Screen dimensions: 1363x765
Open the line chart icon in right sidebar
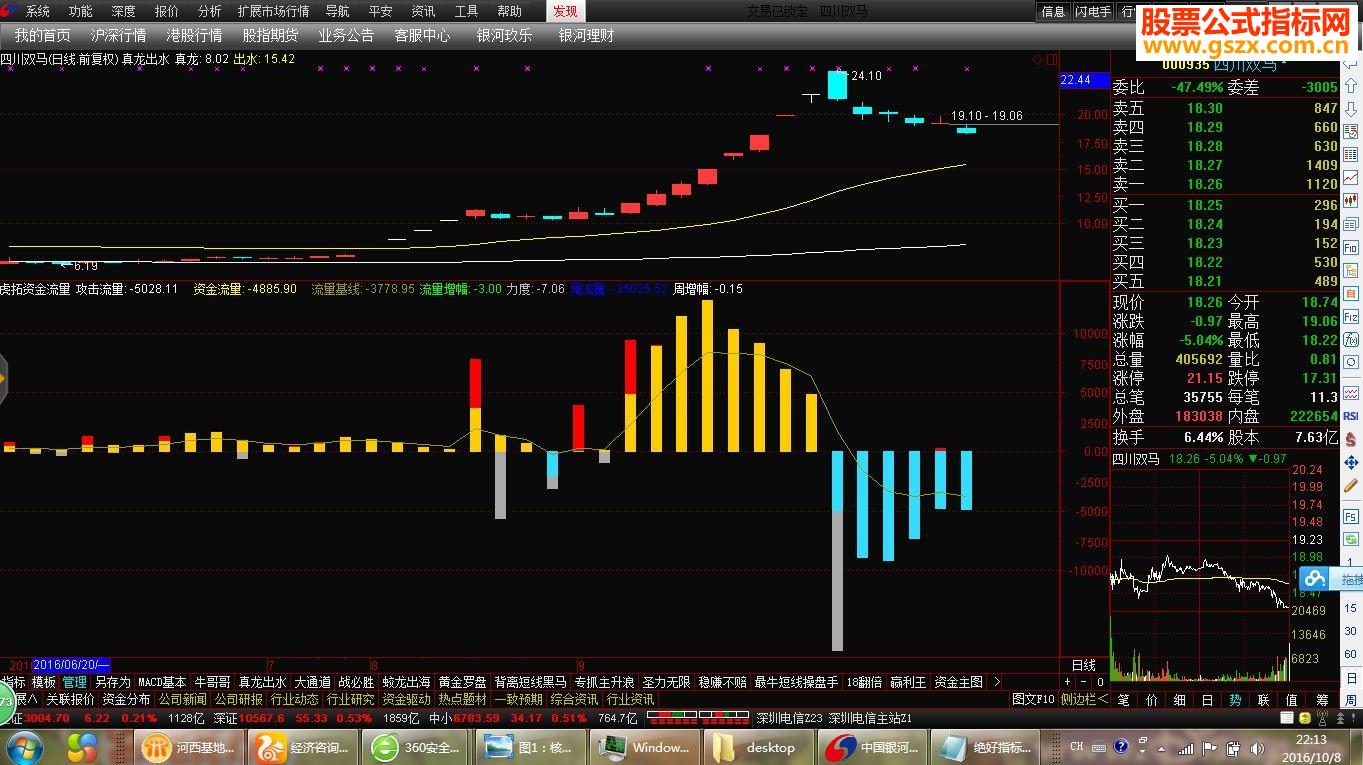coord(1350,176)
